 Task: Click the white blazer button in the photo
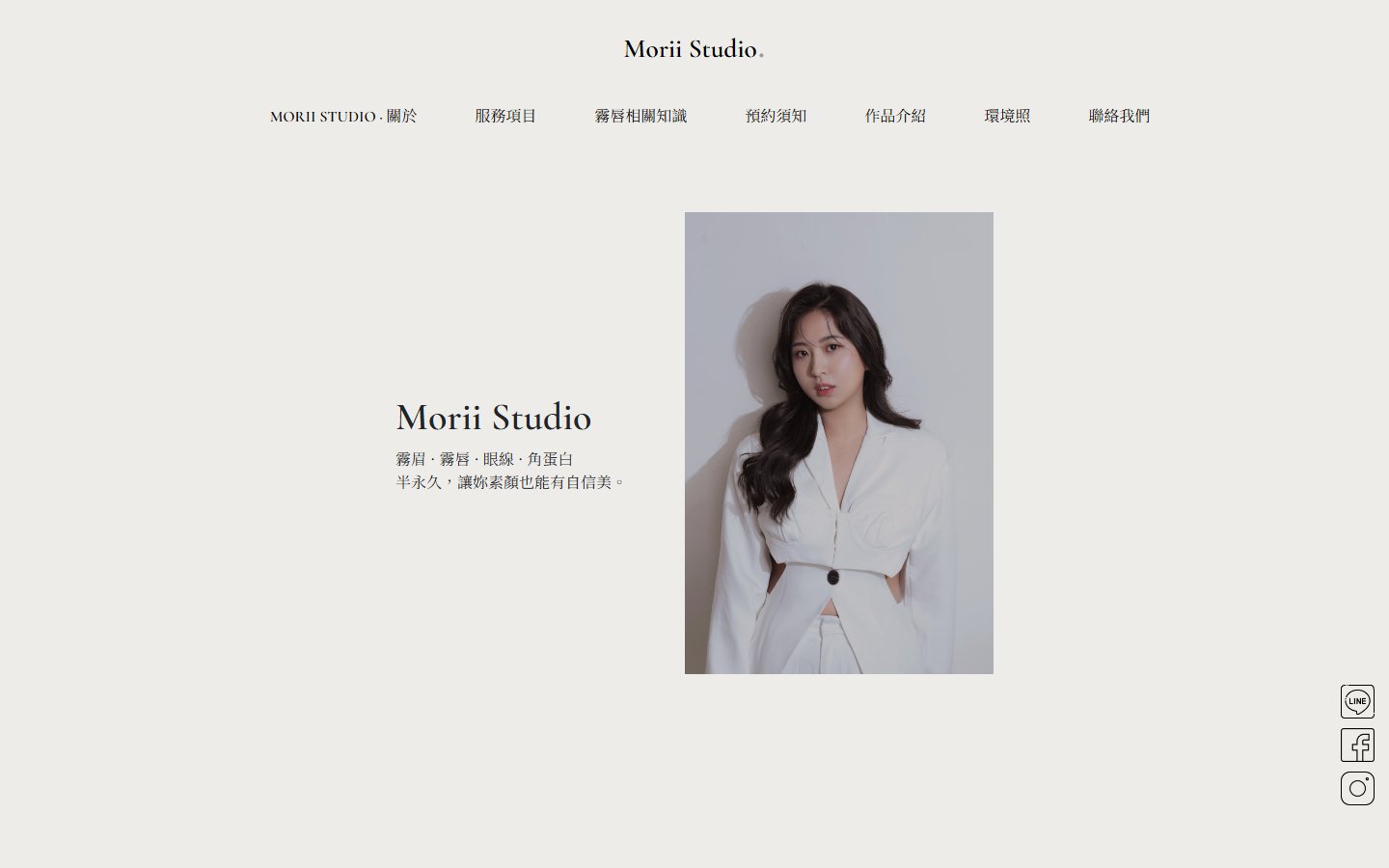[832, 577]
